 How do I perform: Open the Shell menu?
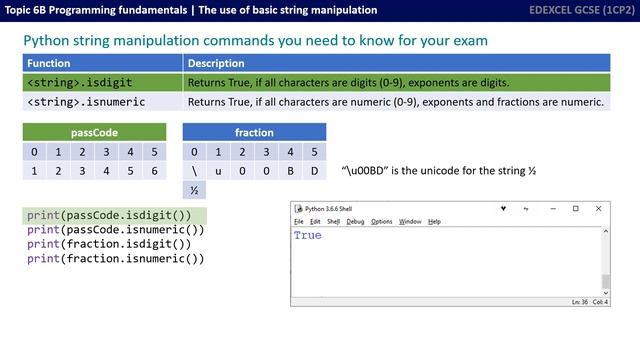(333, 222)
